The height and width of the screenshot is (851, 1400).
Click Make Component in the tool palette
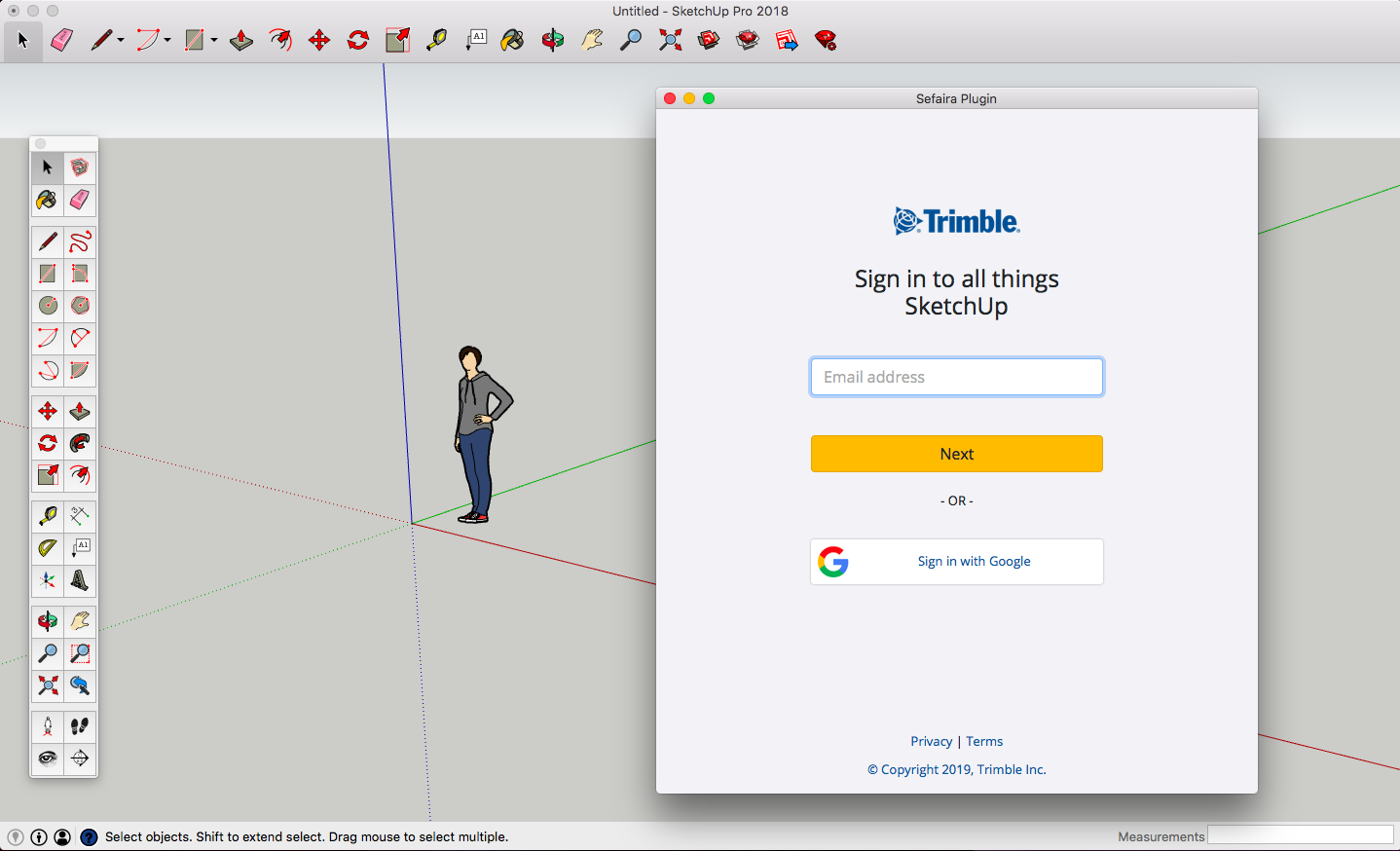pyautogui.click(x=80, y=167)
